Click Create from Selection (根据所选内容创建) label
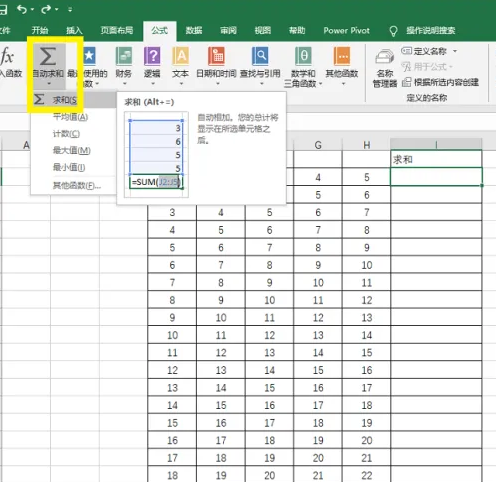496x482 pixels. click(446, 82)
